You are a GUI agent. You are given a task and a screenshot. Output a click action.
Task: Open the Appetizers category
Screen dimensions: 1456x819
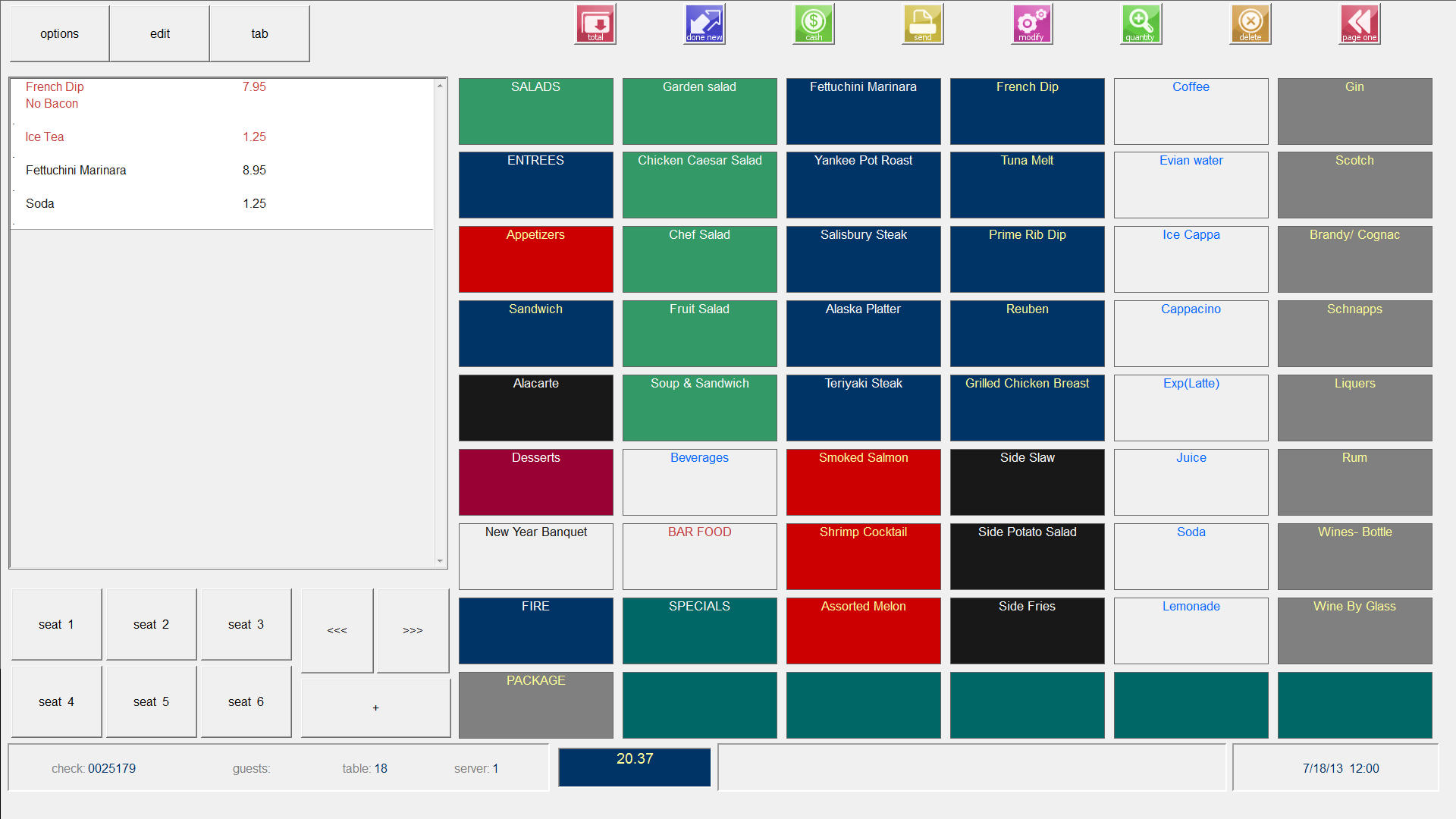click(536, 259)
